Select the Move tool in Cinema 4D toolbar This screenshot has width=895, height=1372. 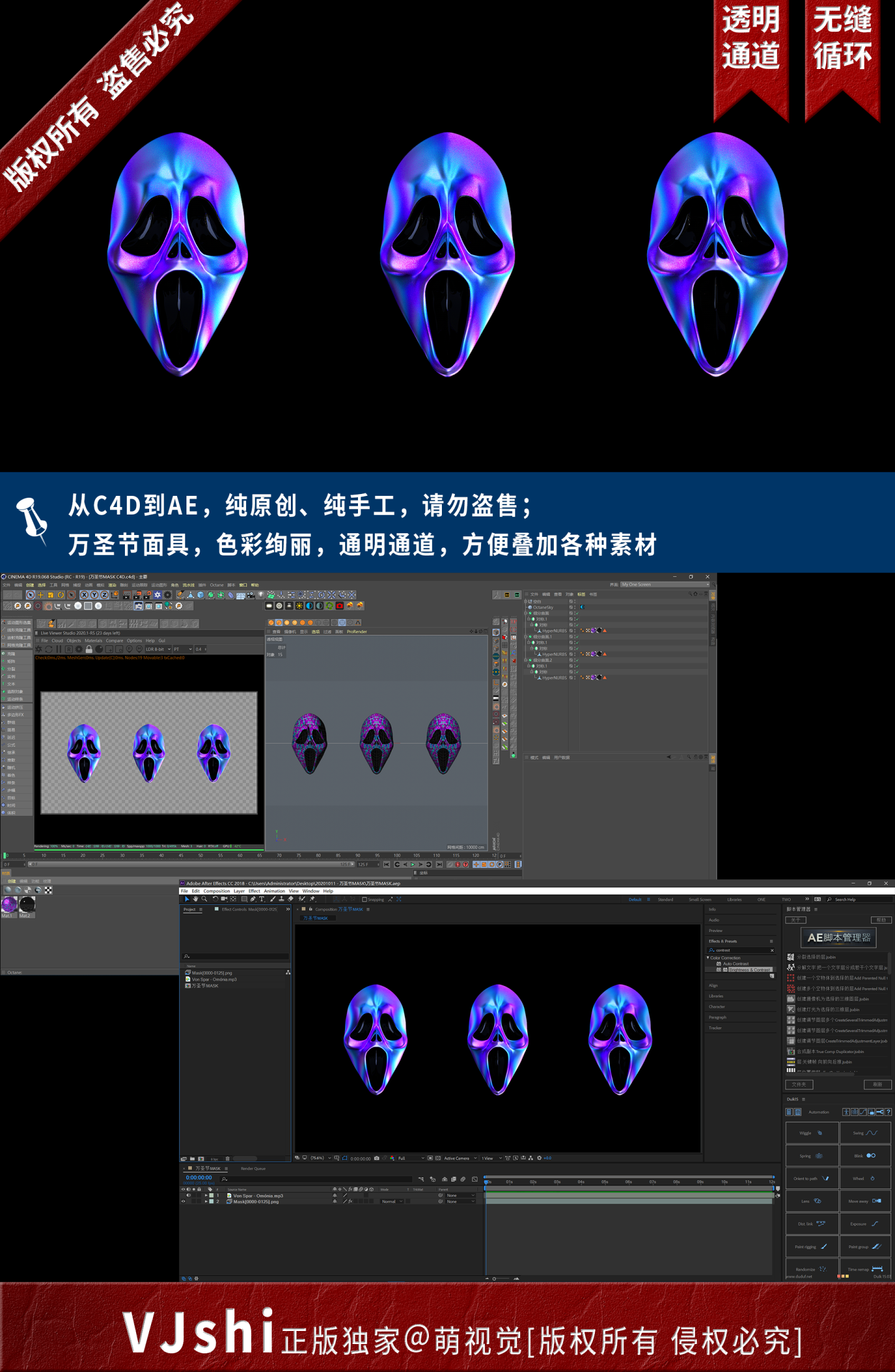coord(40,595)
